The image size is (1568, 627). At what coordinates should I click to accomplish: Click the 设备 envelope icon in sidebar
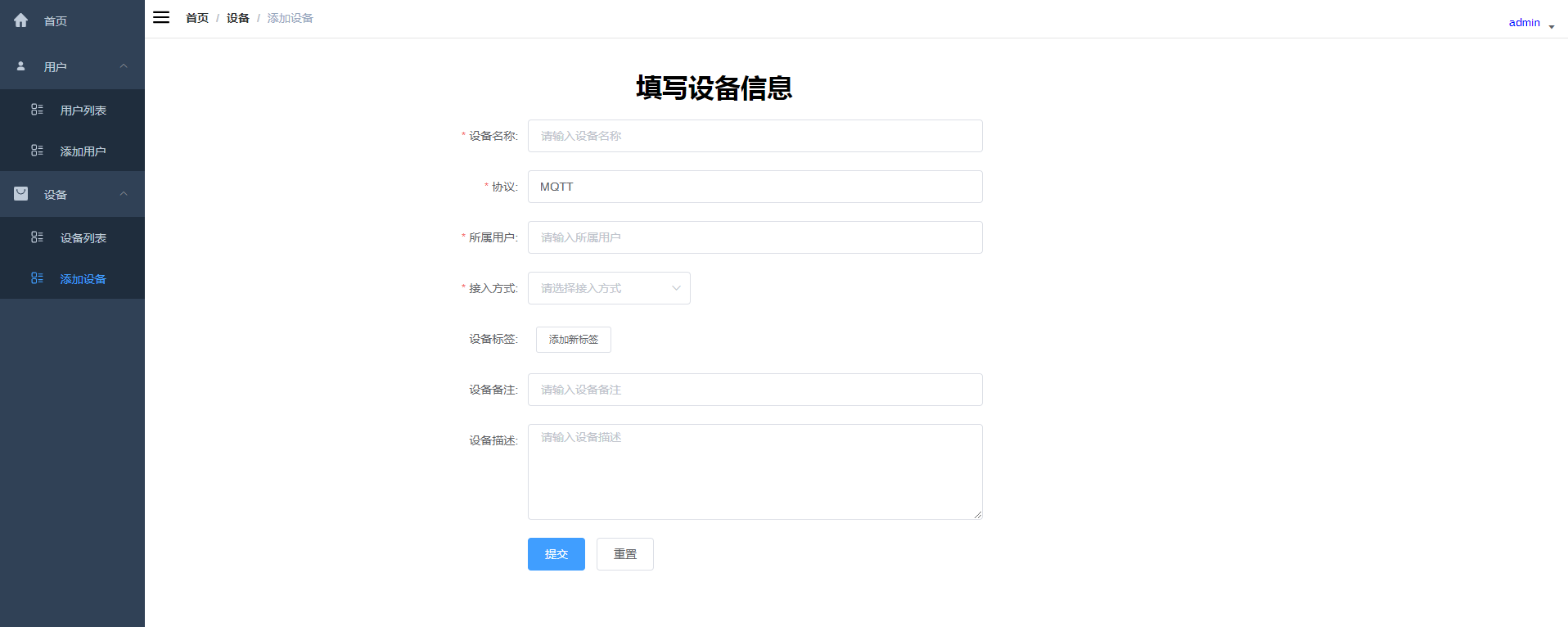pyautogui.click(x=21, y=194)
